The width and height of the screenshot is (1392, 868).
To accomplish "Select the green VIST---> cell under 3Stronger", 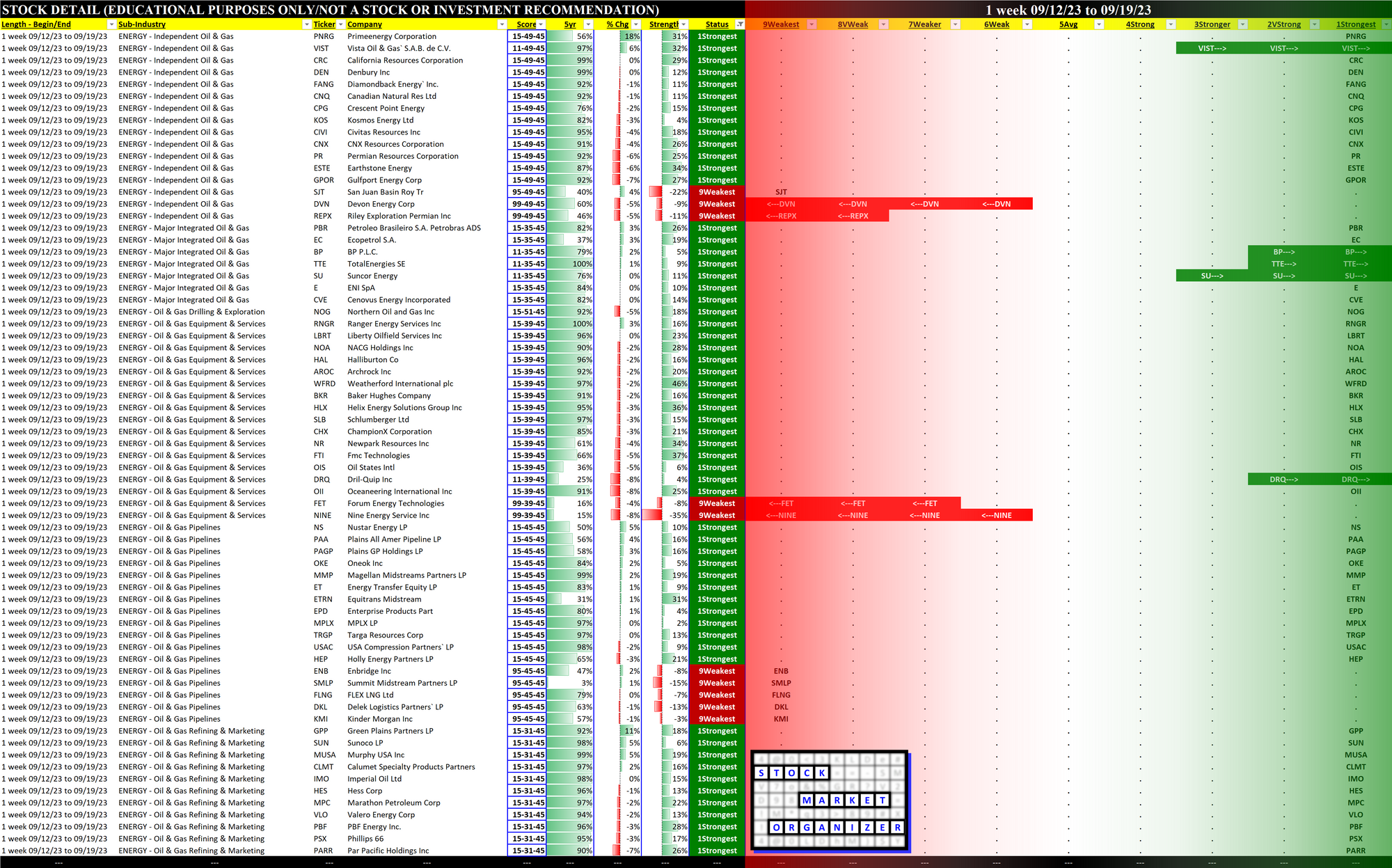I will point(1212,49).
